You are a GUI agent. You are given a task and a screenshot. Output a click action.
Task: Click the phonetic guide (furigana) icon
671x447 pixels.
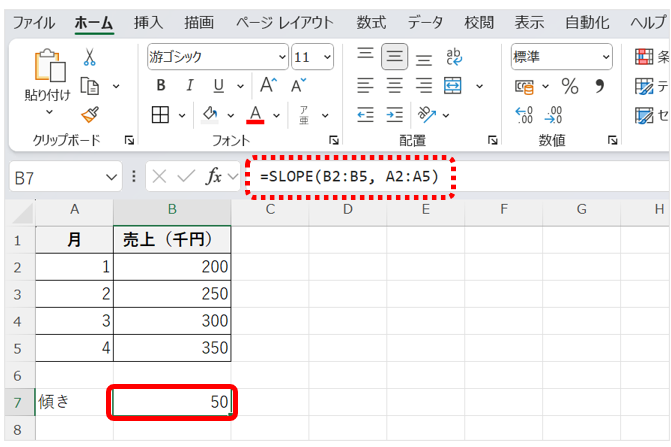tap(304, 115)
